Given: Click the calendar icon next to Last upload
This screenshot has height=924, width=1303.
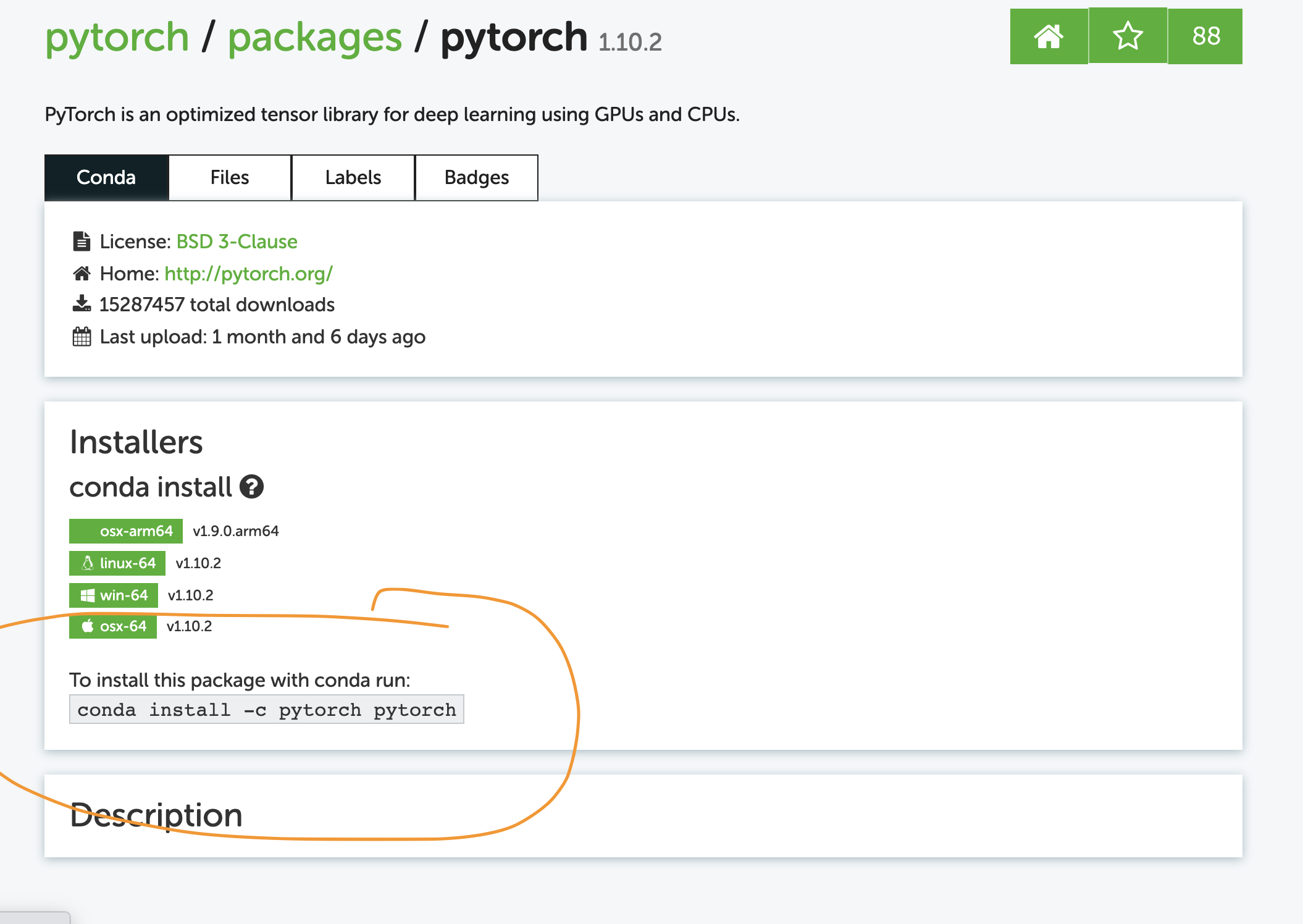Looking at the screenshot, I should (81, 335).
